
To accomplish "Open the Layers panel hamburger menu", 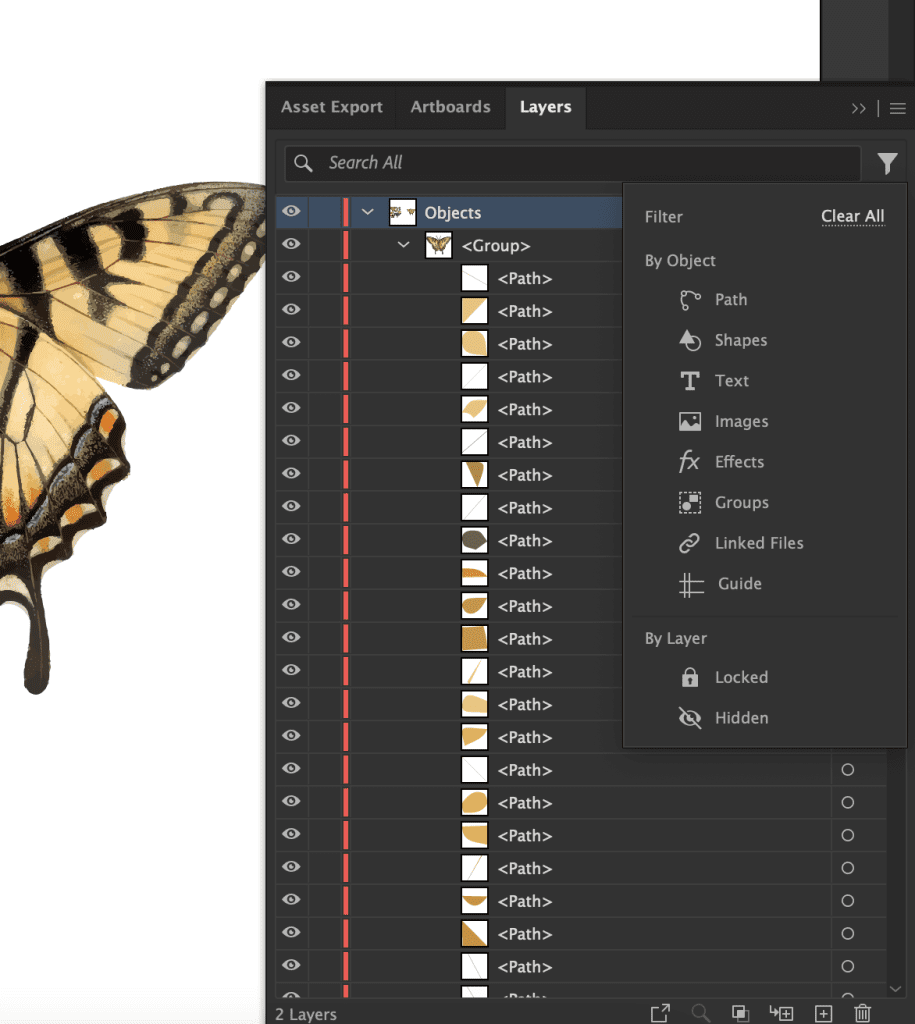I will pyautogui.click(x=897, y=108).
